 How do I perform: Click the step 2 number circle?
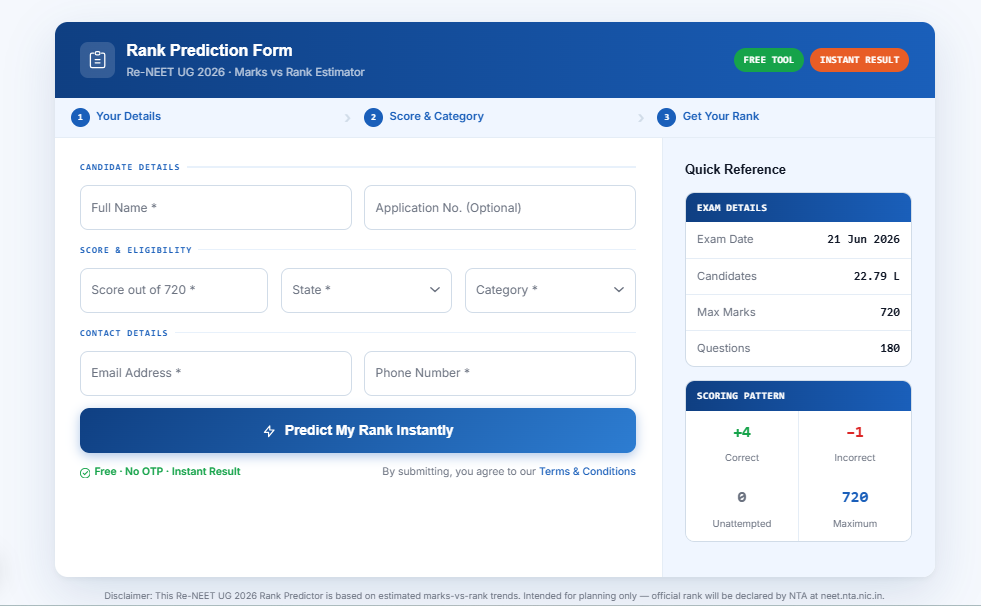coord(374,117)
